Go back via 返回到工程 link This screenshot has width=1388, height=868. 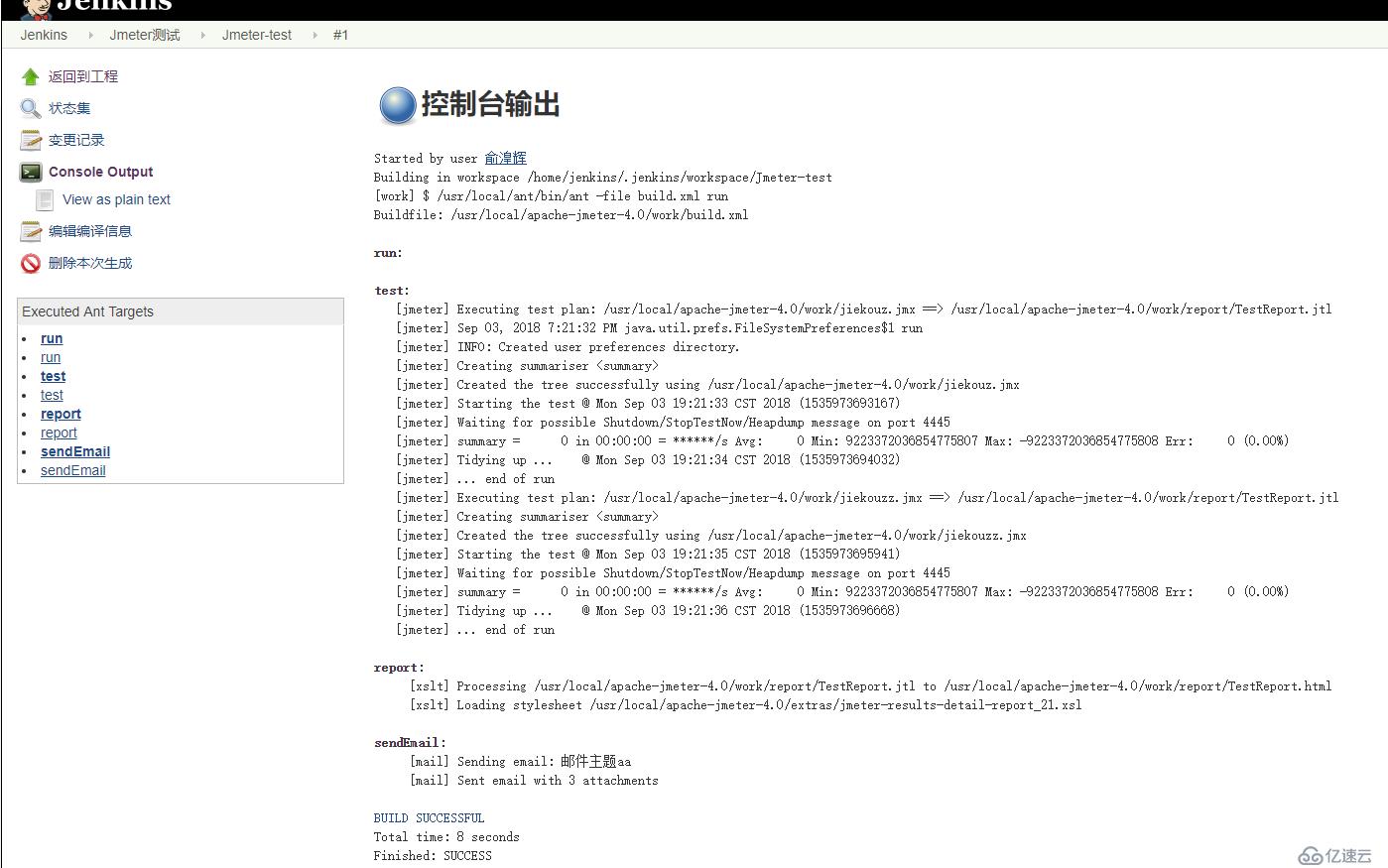coord(83,76)
